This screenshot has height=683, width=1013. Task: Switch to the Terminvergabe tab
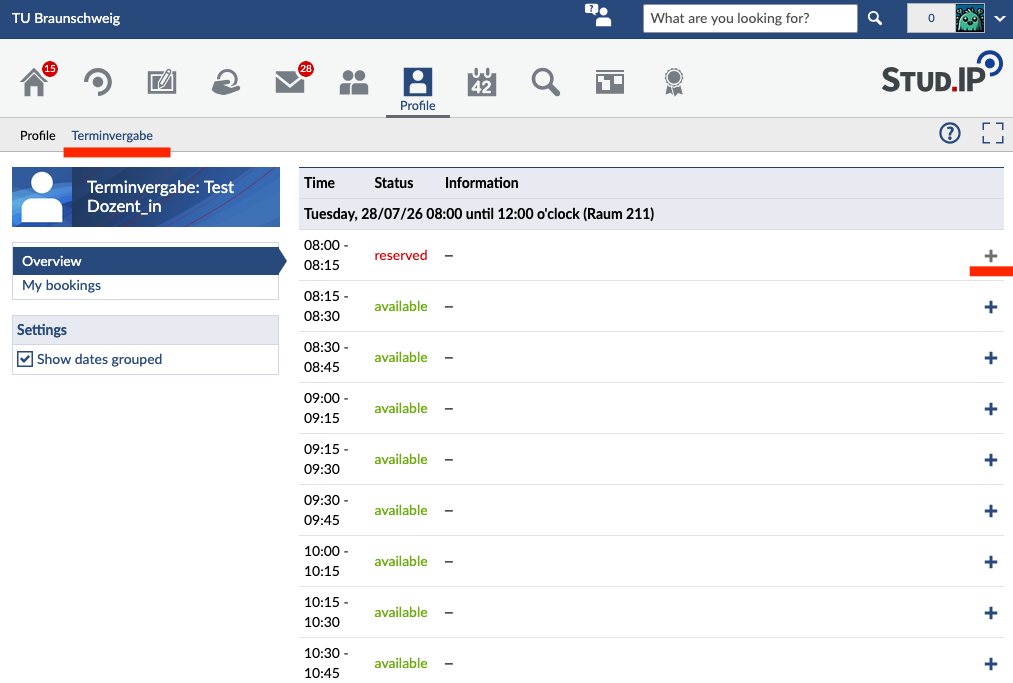[x=112, y=136]
